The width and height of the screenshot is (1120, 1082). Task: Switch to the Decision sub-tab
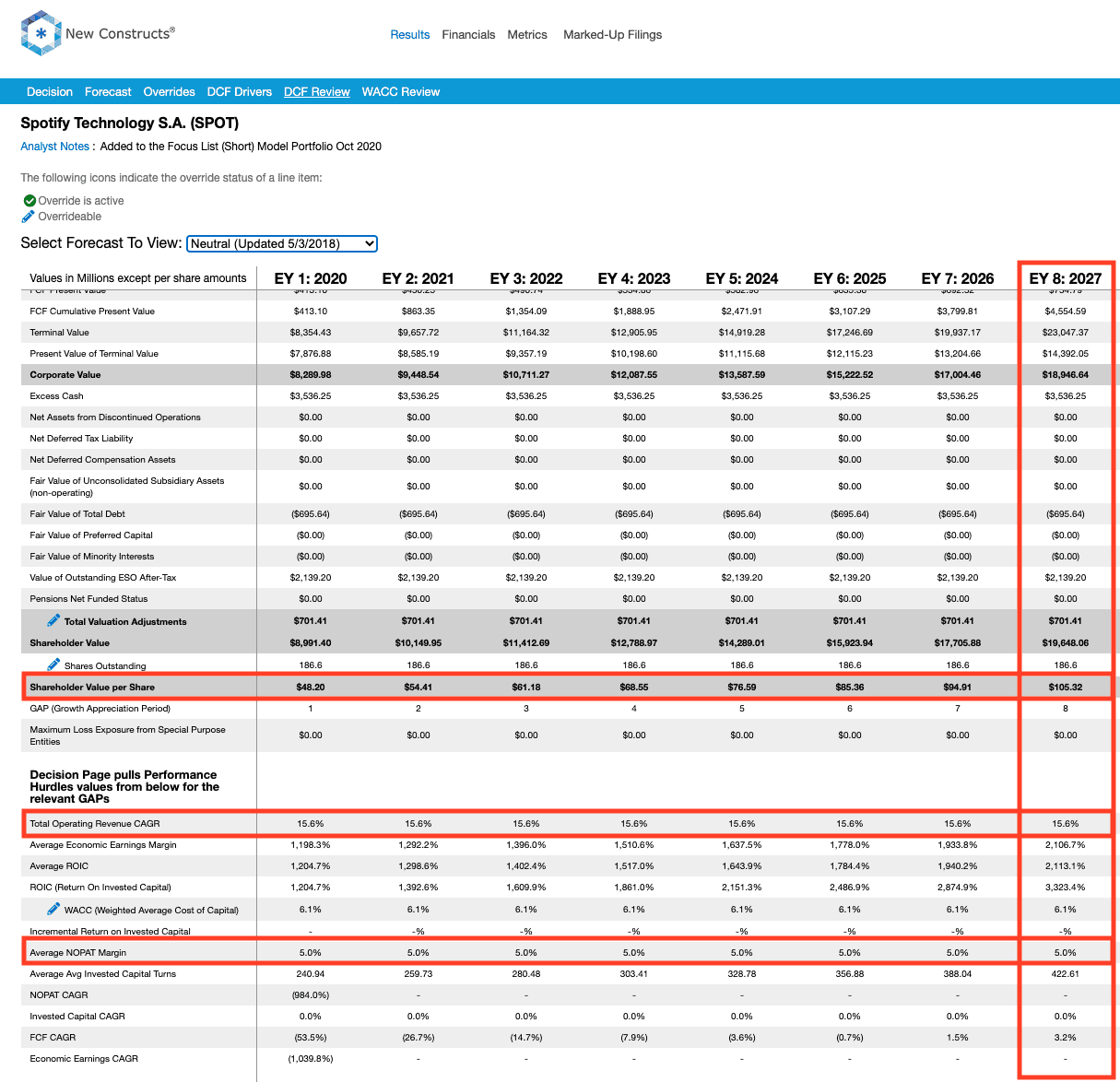50,92
